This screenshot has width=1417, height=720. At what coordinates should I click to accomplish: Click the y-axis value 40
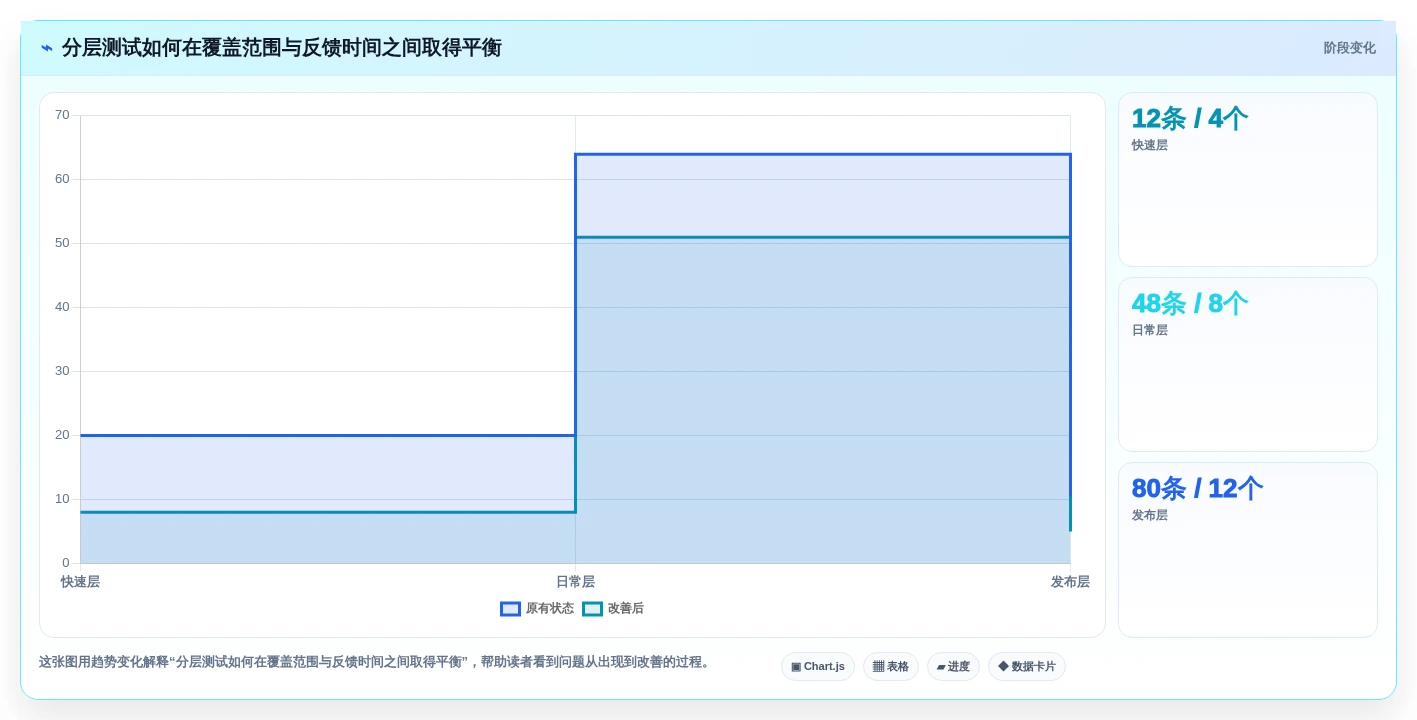(x=62, y=307)
